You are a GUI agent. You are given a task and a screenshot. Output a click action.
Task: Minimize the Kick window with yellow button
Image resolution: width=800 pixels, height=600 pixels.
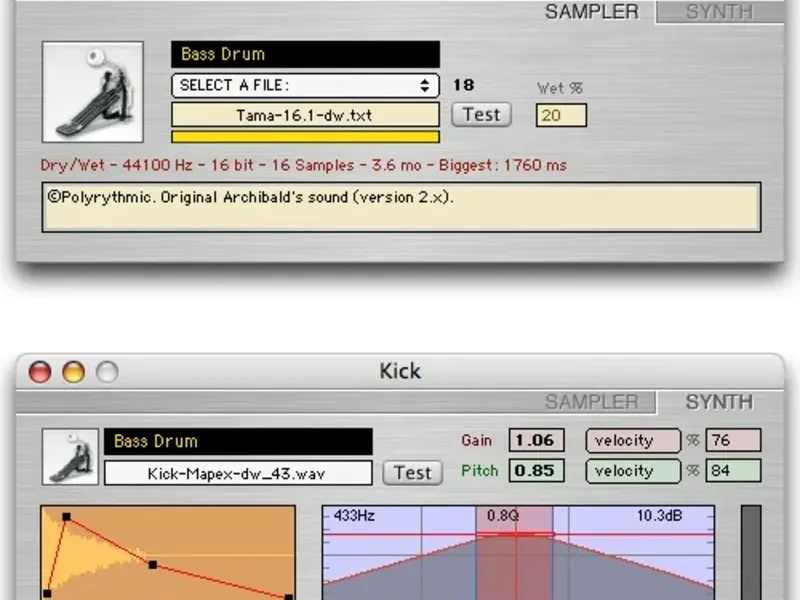pos(73,371)
